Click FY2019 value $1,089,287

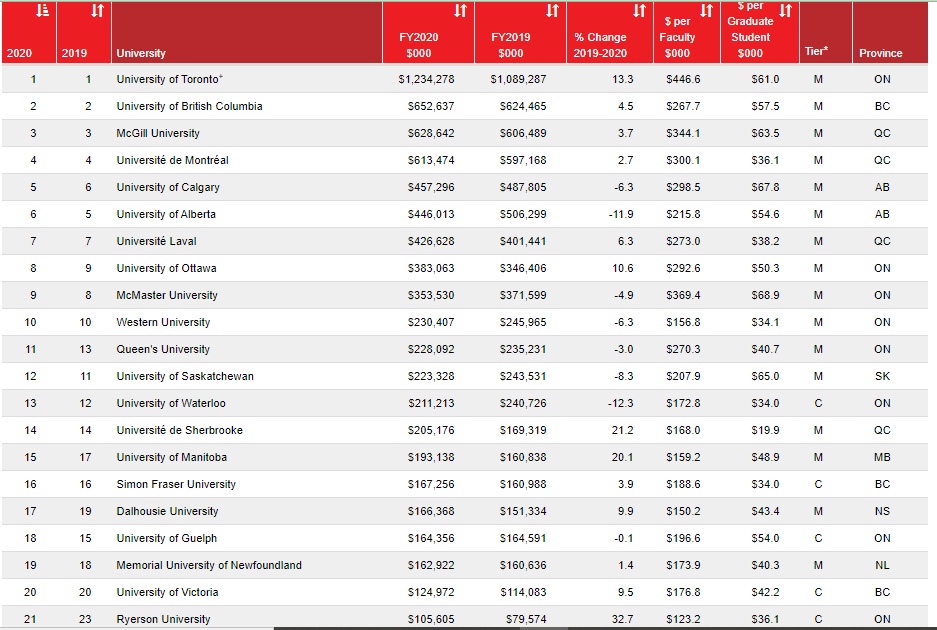tap(518, 79)
